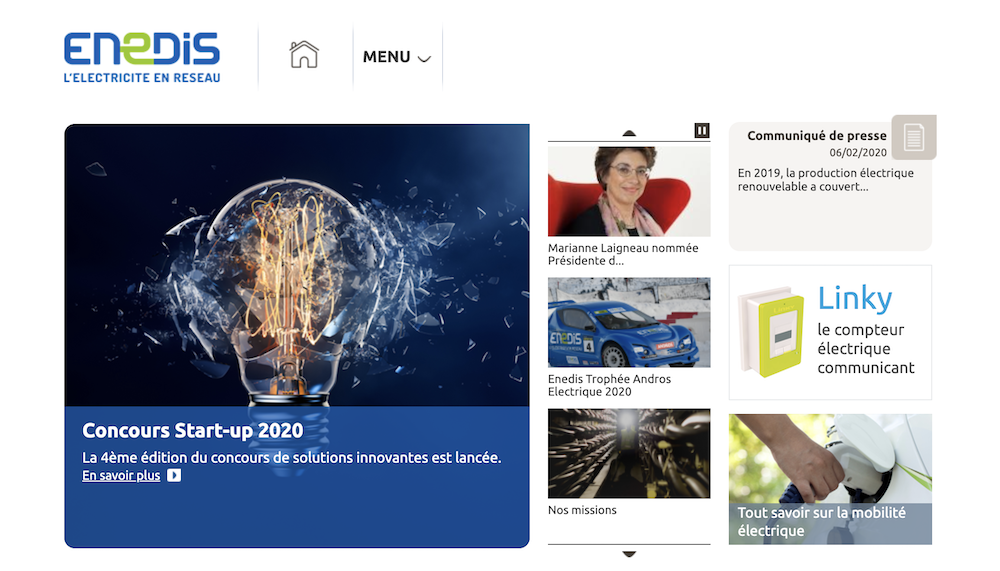Image resolution: width=1000 pixels, height=571 pixels.
Task: Open the MENU dropdown
Action: 397,57
